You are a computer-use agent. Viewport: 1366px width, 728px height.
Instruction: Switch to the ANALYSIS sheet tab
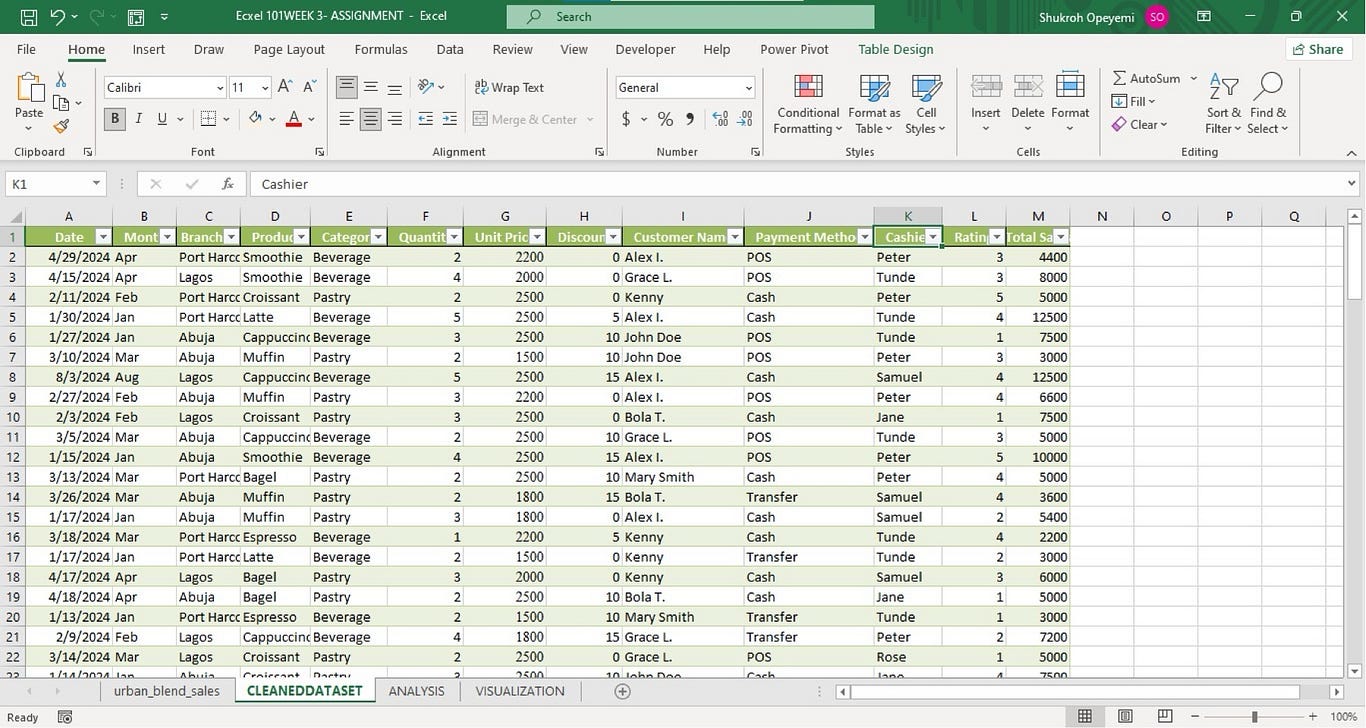[417, 691]
